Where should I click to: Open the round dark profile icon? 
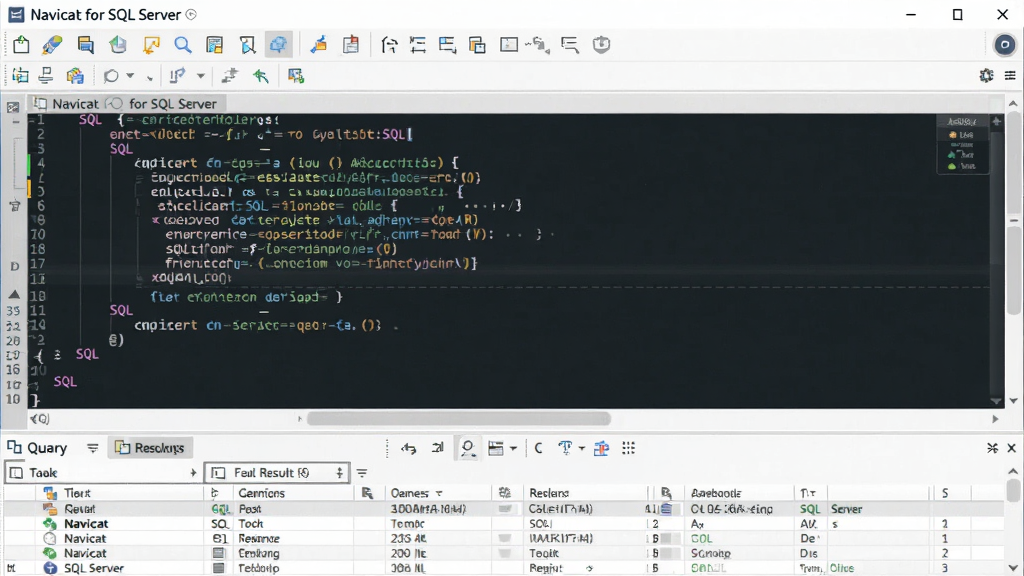1004,44
